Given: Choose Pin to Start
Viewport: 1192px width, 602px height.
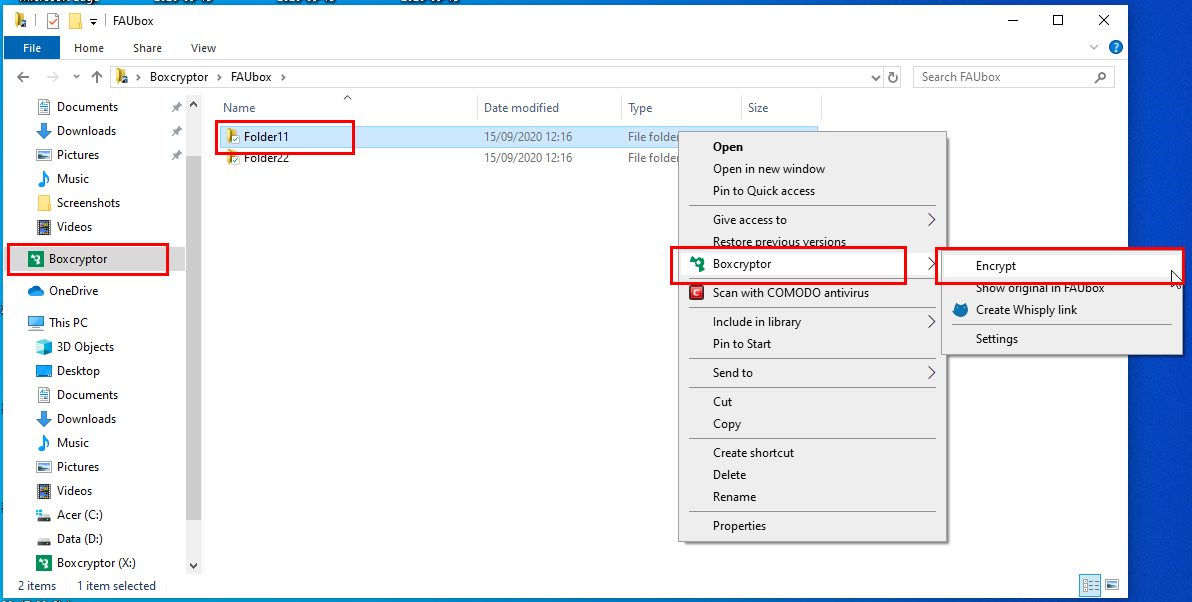Looking at the screenshot, I should (x=742, y=344).
